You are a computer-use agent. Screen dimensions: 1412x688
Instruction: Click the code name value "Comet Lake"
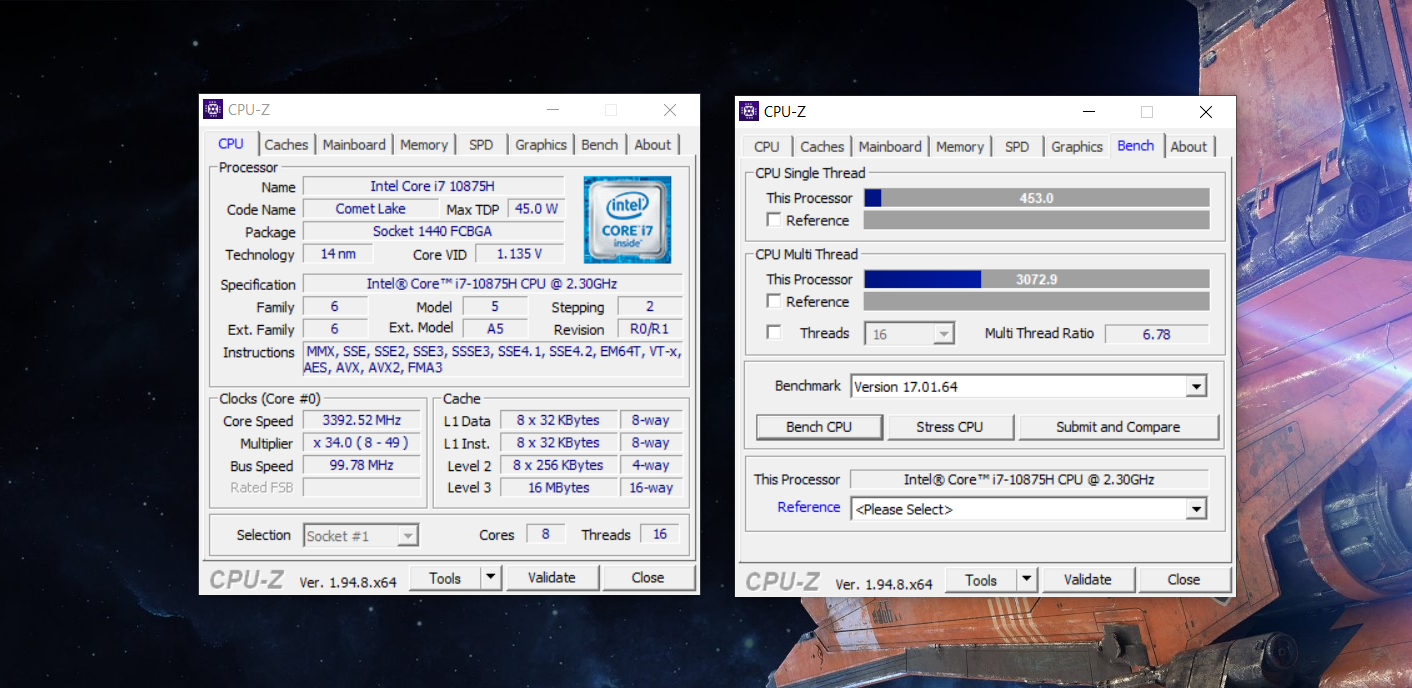pos(371,209)
